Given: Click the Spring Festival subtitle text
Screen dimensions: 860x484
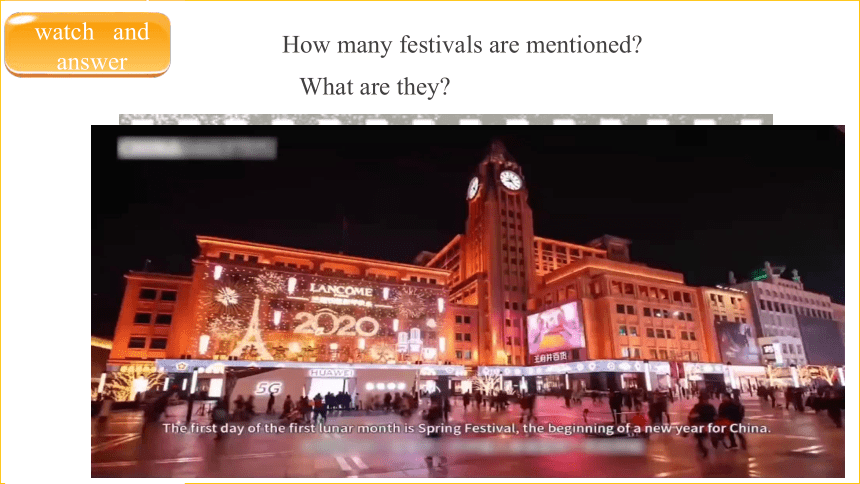Looking at the screenshot, I should (x=467, y=428).
